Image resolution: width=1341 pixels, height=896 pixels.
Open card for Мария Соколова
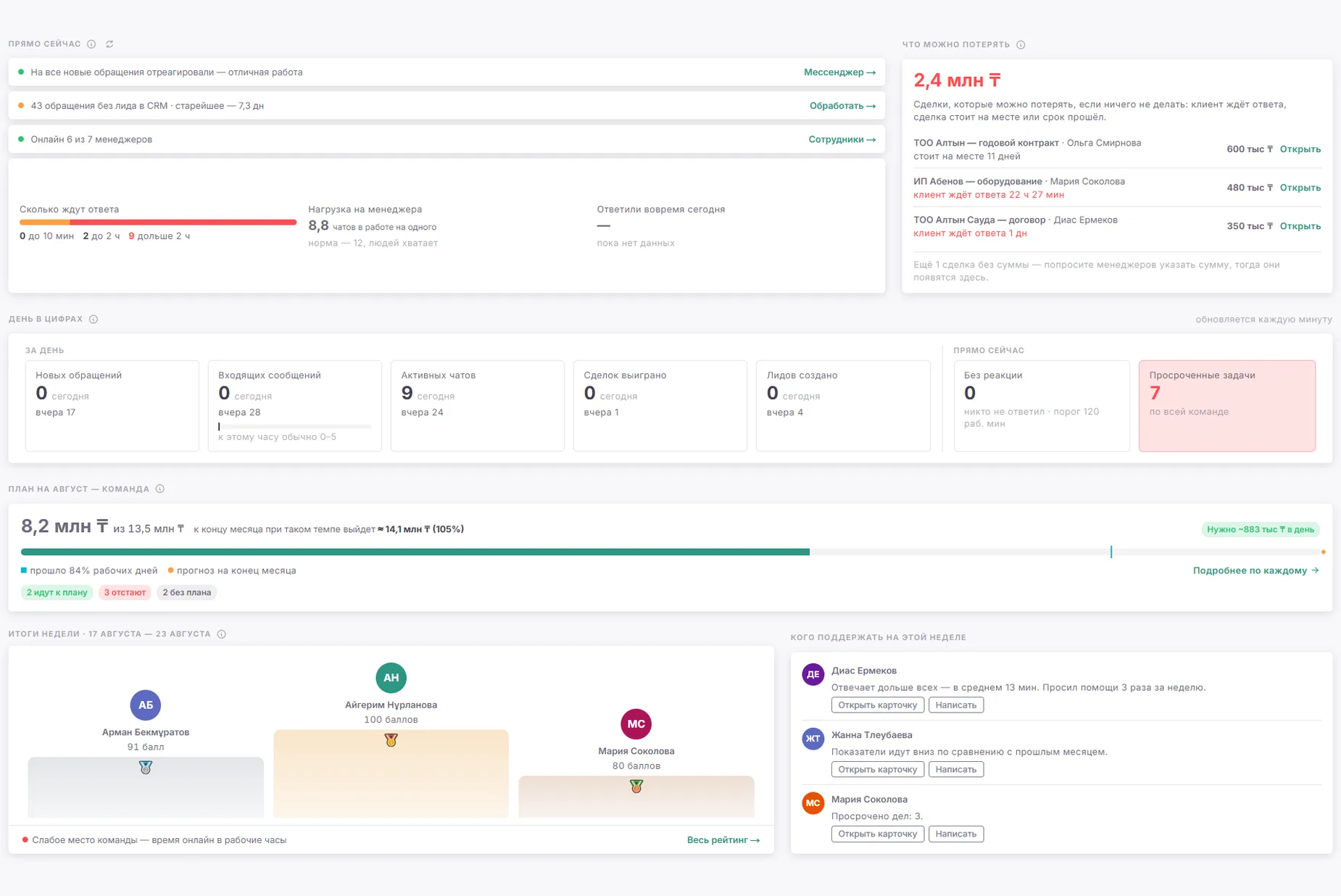[x=878, y=834]
